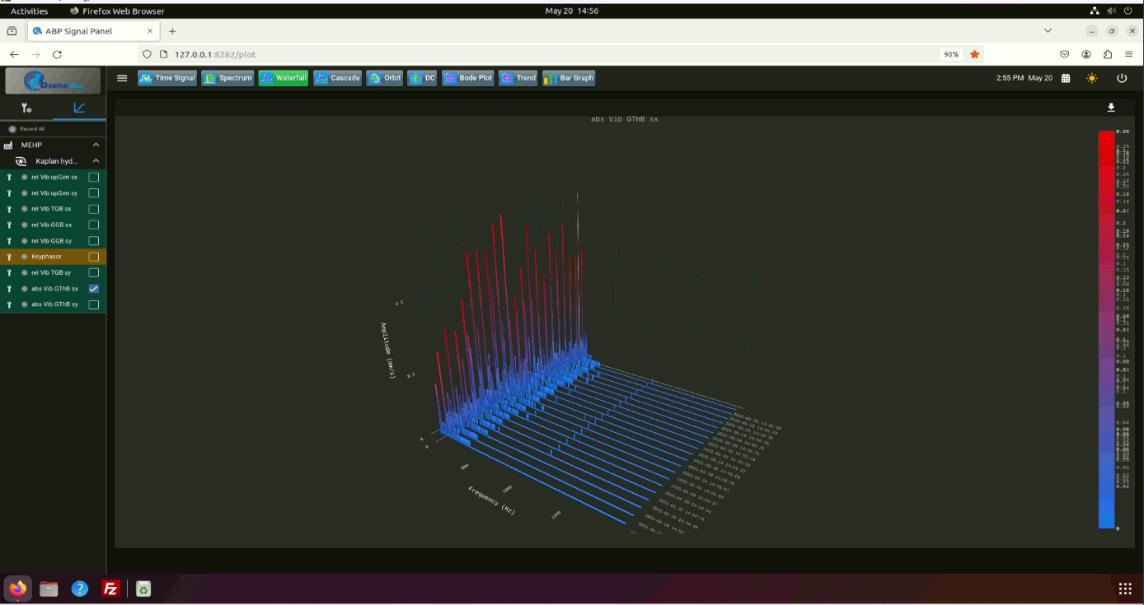The height and width of the screenshot is (605, 1144).
Task: Collapse the MEHP tree node
Action: point(96,145)
